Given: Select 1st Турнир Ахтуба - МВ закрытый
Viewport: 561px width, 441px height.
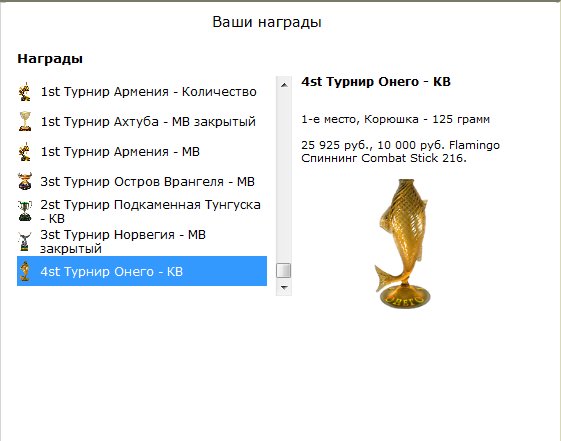Looking at the screenshot, I should [x=142, y=122].
